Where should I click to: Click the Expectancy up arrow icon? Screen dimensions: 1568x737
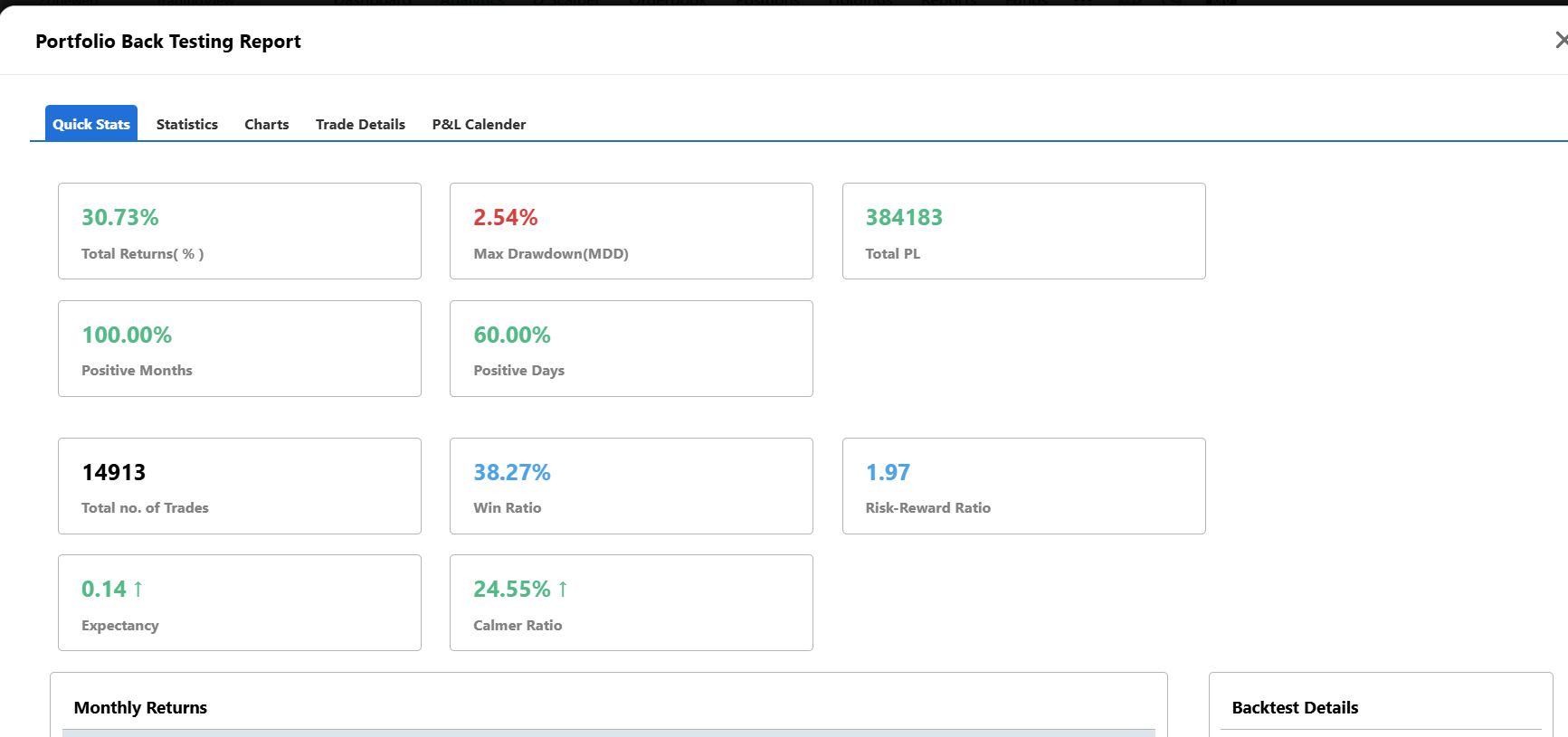tap(138, 589)
